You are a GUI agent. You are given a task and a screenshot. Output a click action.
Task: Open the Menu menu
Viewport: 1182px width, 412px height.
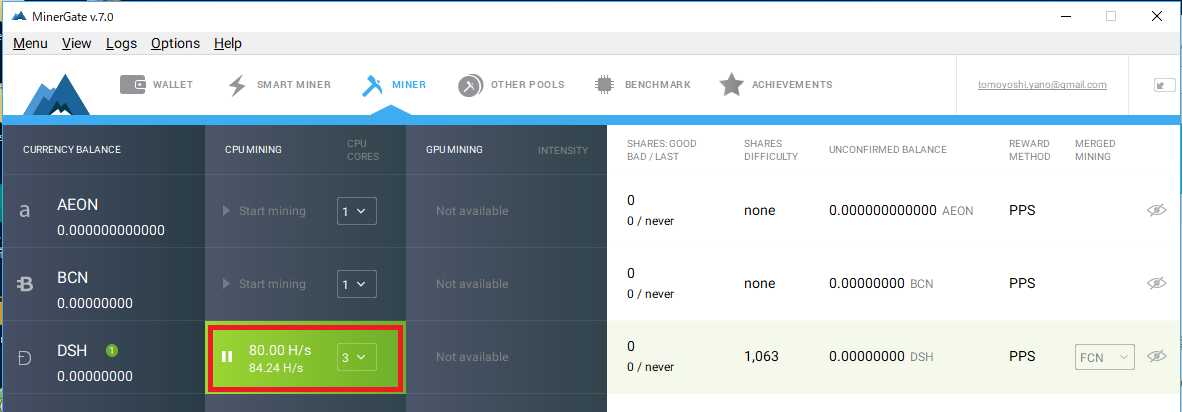30,43
